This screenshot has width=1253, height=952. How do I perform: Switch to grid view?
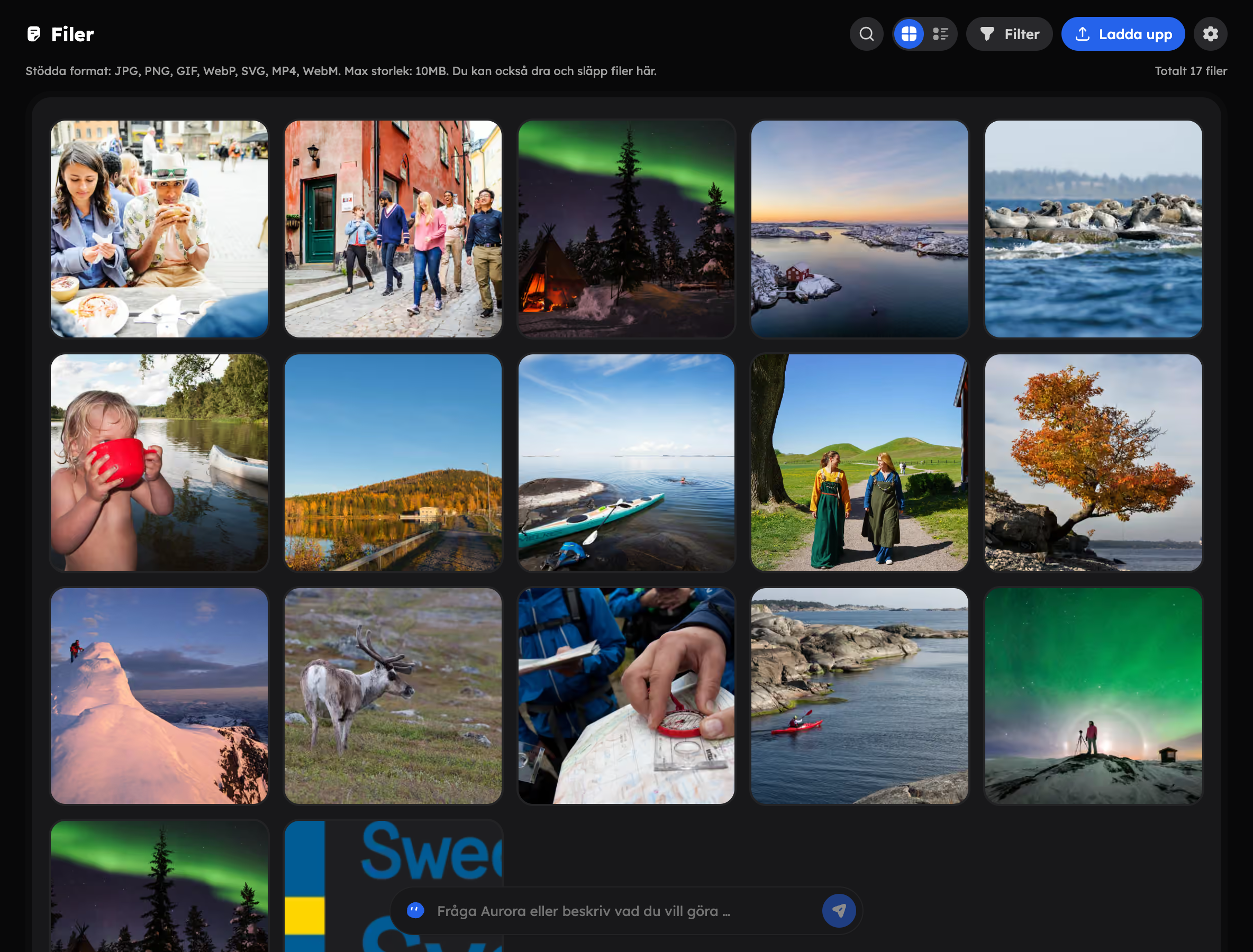909,34
